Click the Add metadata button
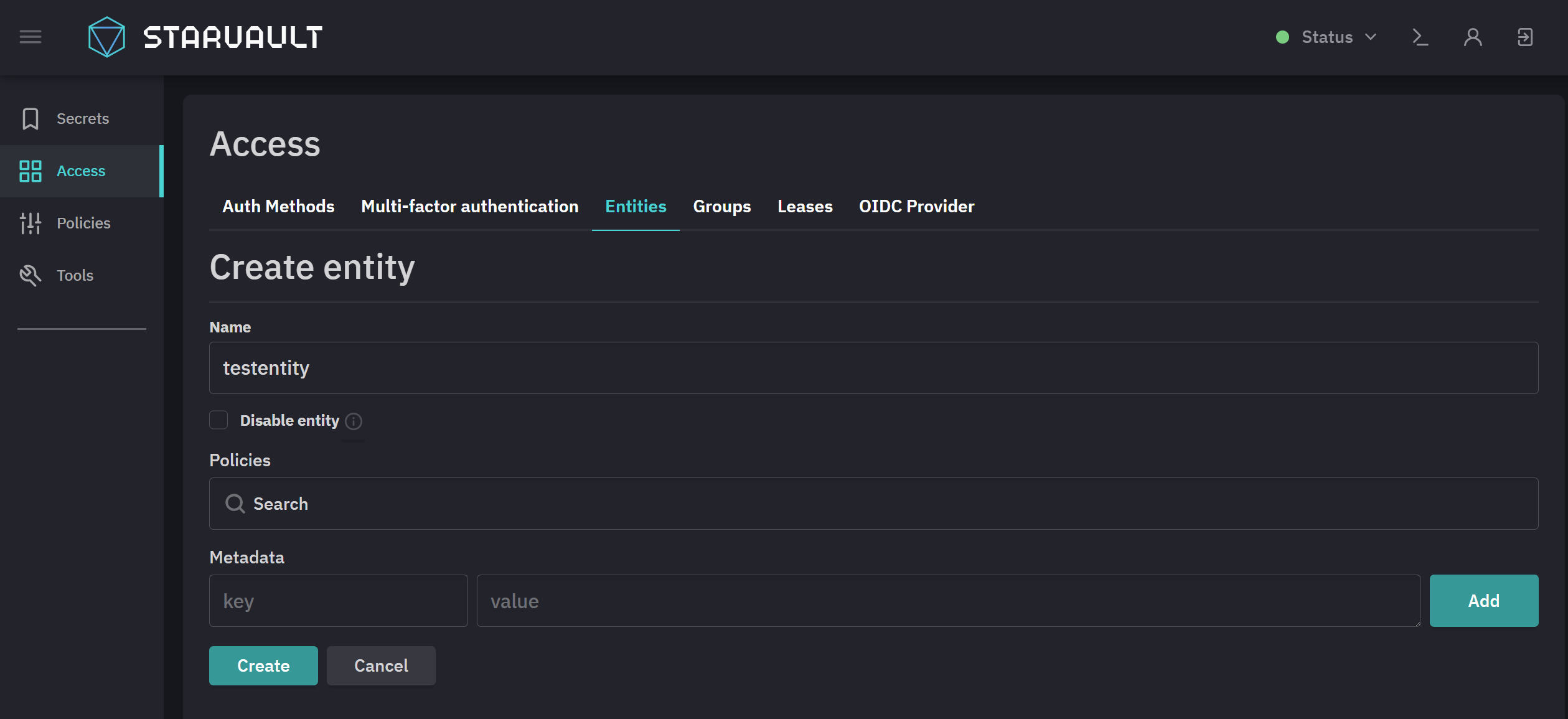 [1483, 601]
